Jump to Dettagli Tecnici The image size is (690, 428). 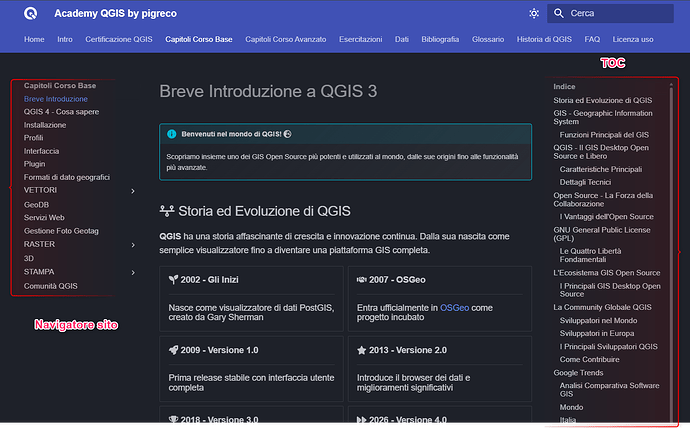pos(585,182)
